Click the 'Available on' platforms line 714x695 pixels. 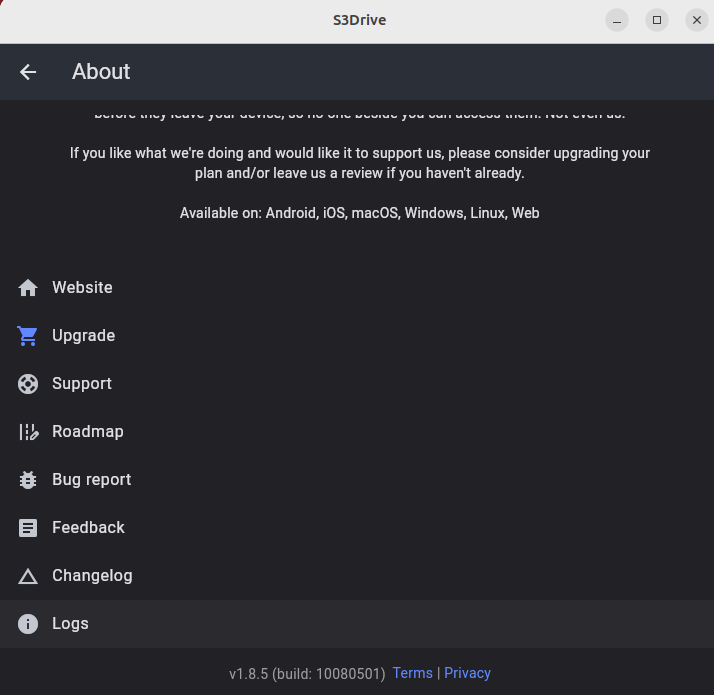(x=359, y=213)
